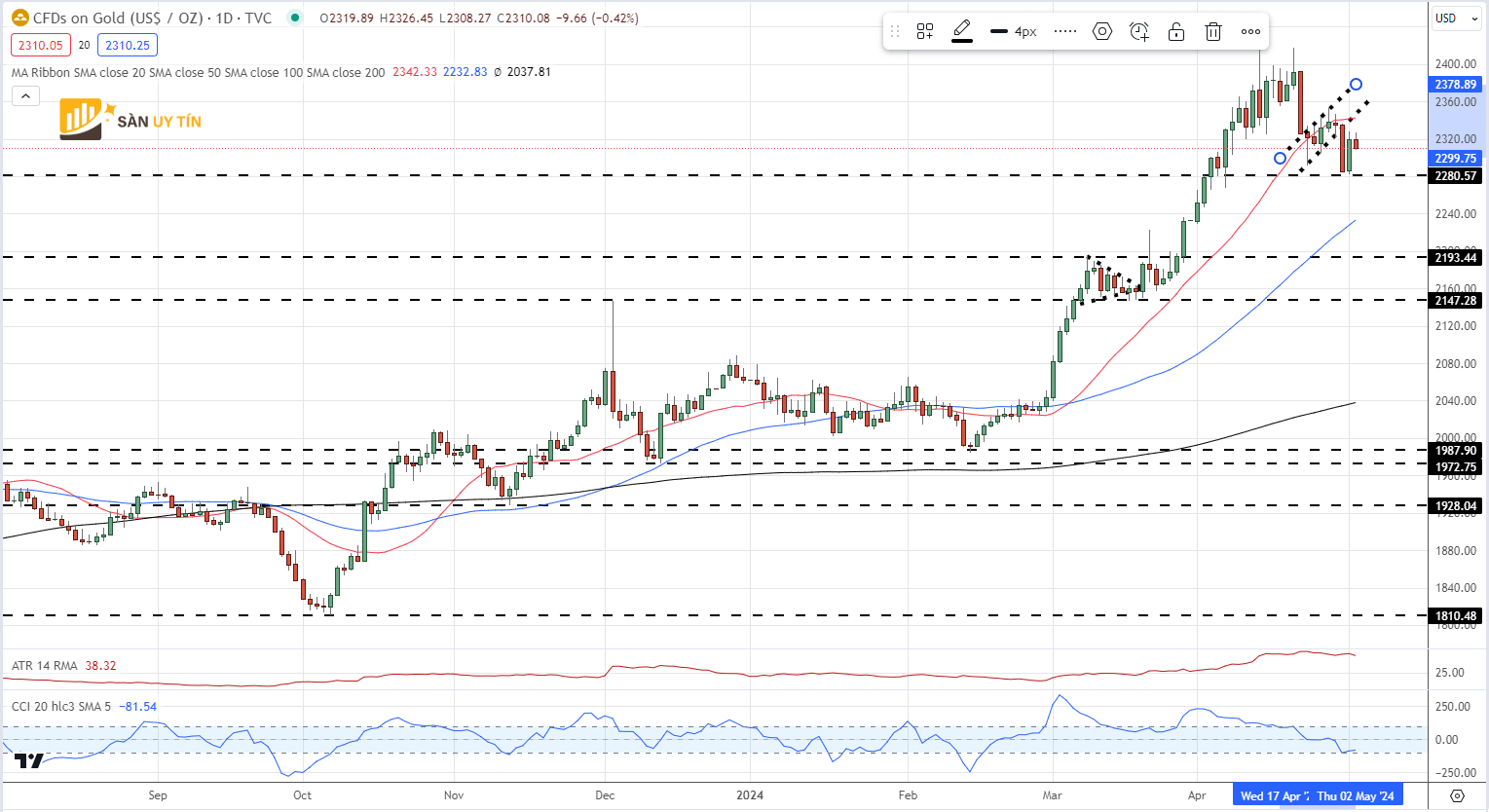
Task: Click the Apr label on time axis
Action: (1197, 795)
